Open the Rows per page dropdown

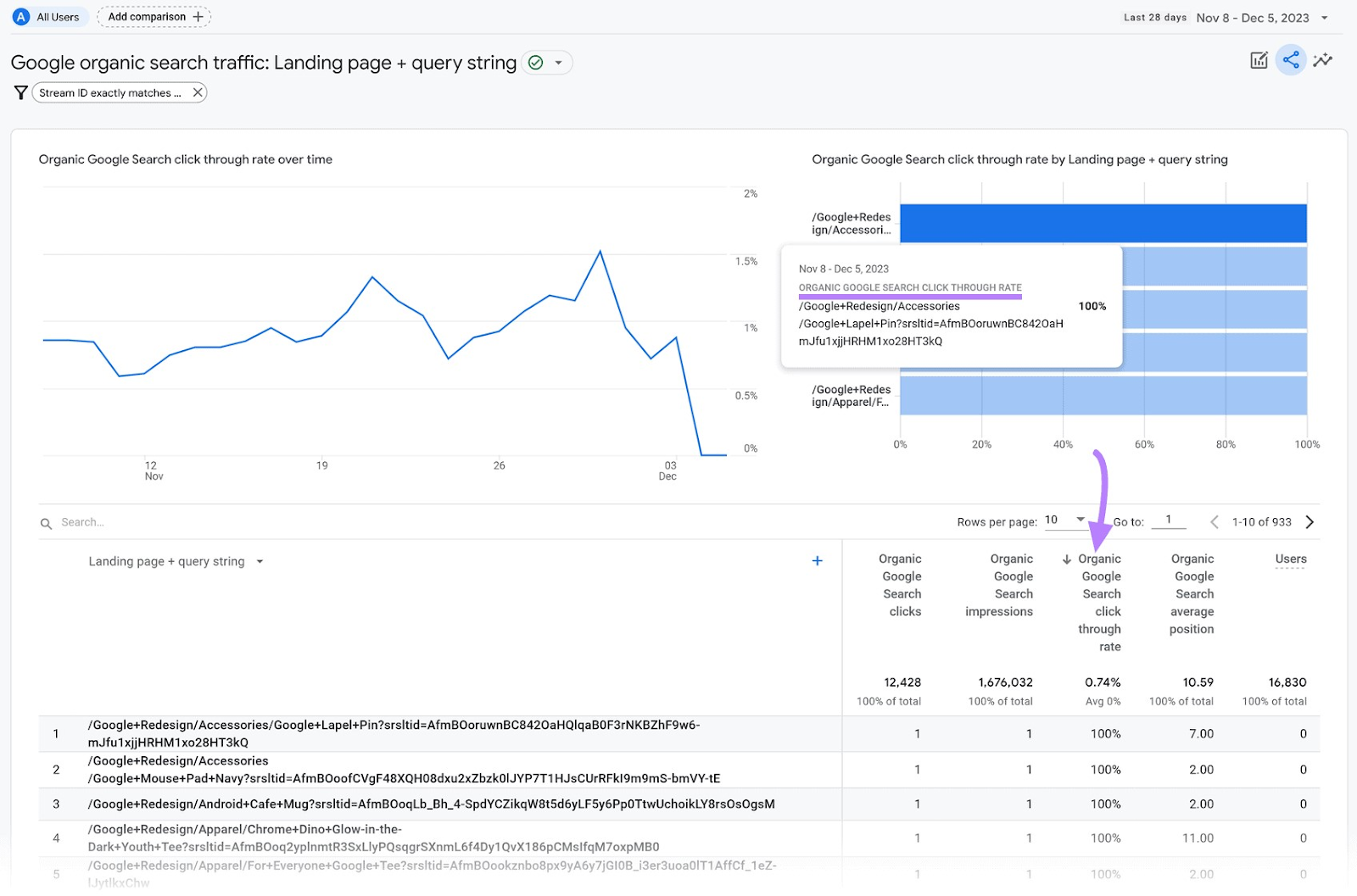[1064, 520]
